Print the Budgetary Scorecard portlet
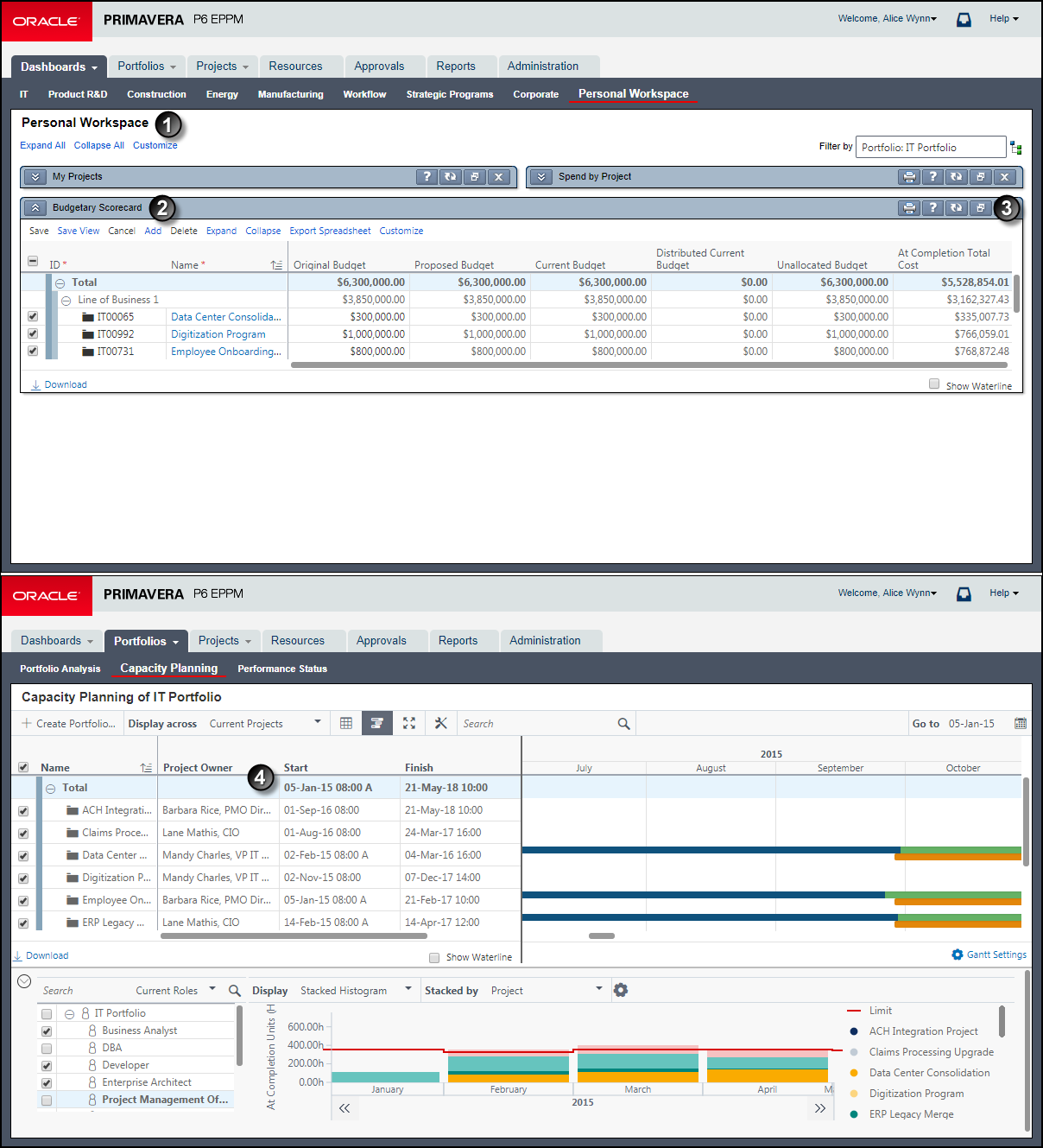1043x1148 pixels. 909,208
